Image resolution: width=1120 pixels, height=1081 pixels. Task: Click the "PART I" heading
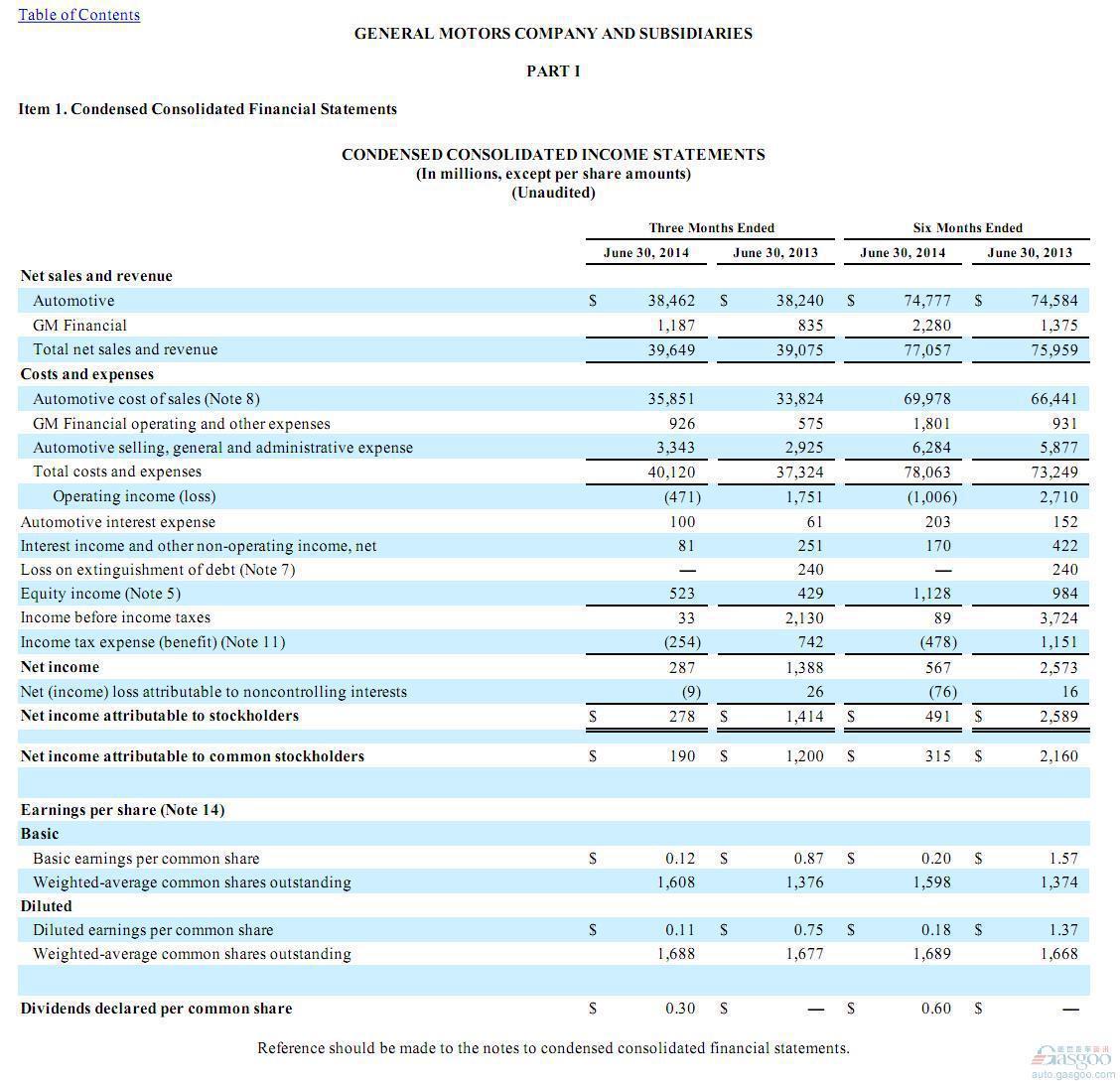(x=553, y=71)
